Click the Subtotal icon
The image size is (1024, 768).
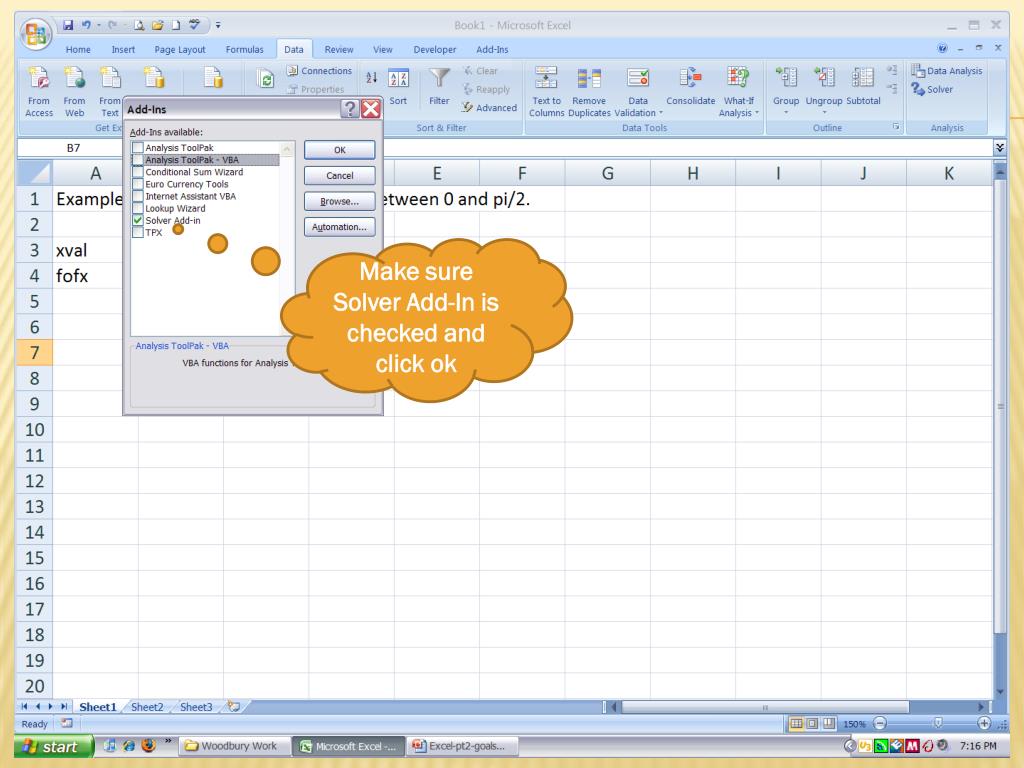pos(863,78)
